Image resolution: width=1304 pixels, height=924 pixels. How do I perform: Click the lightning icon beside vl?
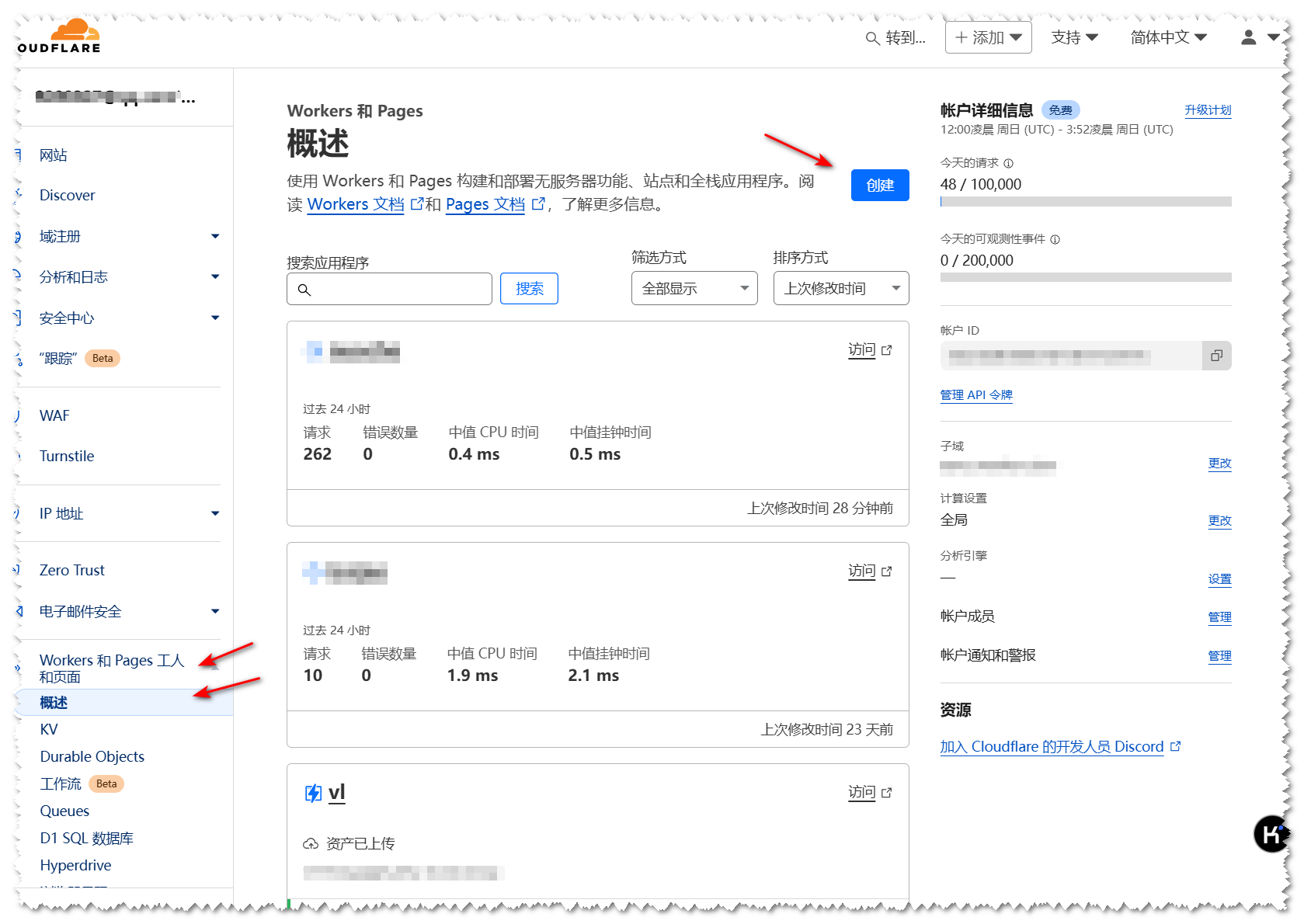[313, 793]
